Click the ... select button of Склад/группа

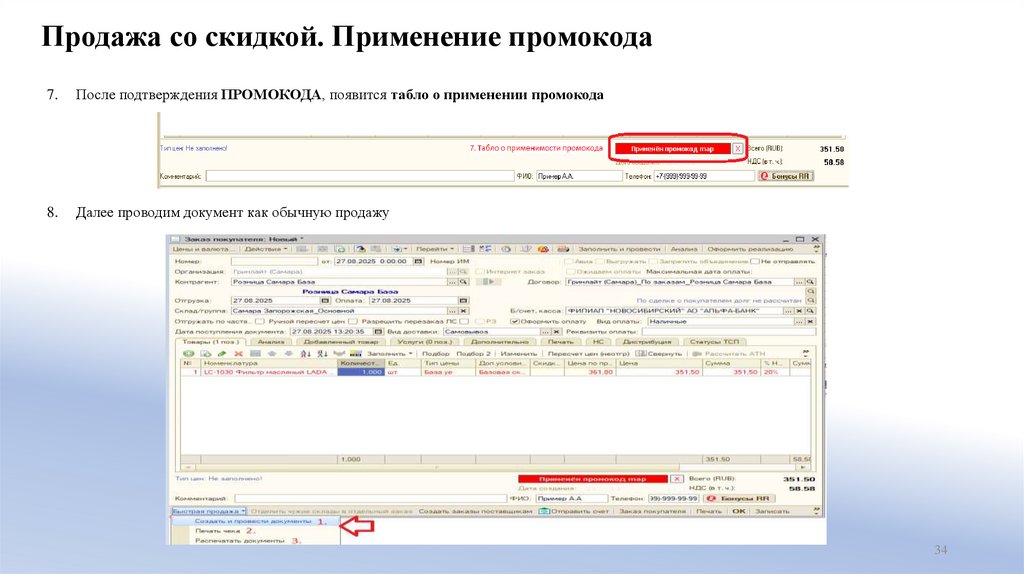(452, 311)
